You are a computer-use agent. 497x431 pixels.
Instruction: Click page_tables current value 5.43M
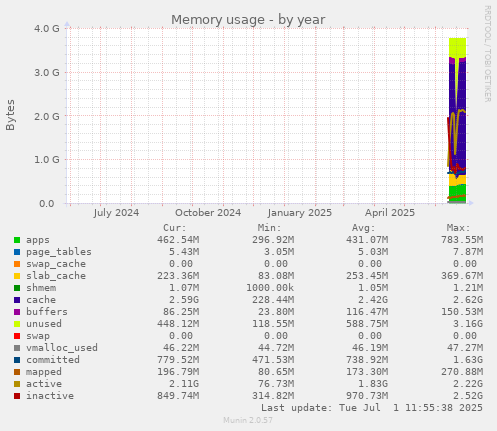pyautogui.click(x=184, y=252)
